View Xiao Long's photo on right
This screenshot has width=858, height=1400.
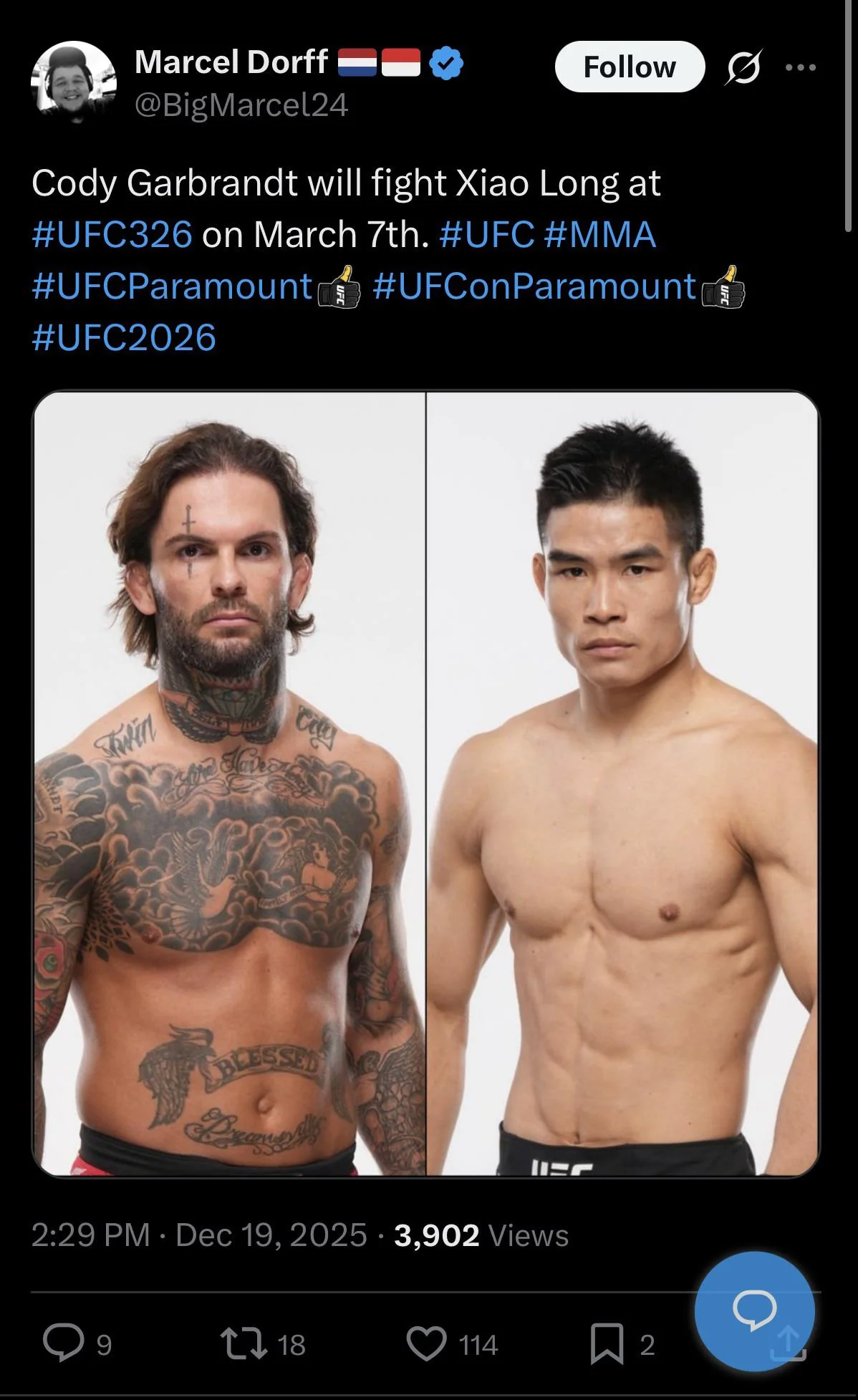pos(623,783)
